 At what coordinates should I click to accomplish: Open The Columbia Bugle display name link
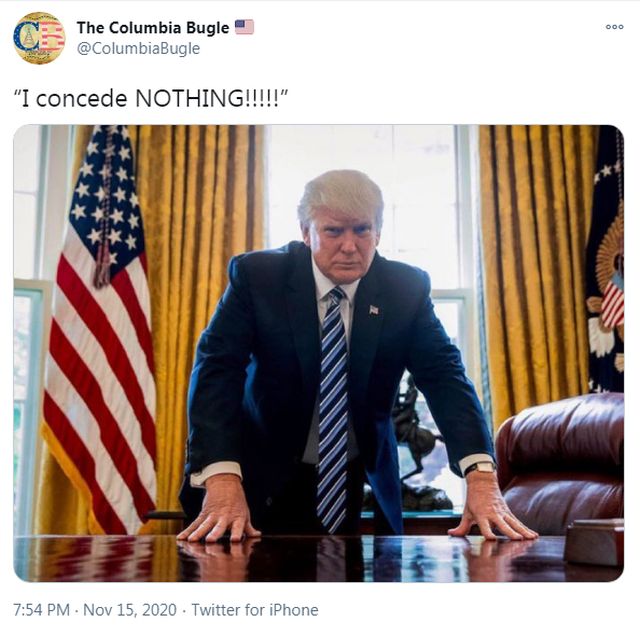click(153, 27)
